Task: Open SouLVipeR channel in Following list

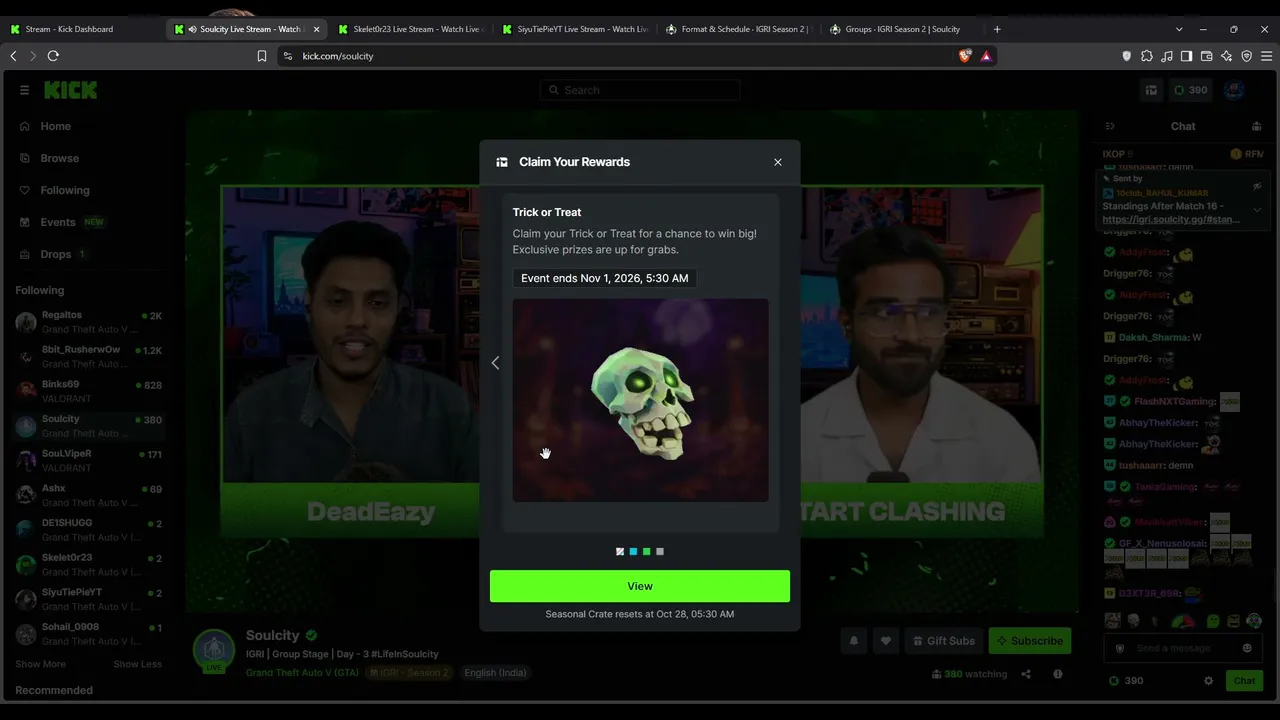Action: click(x=88, y=460)
